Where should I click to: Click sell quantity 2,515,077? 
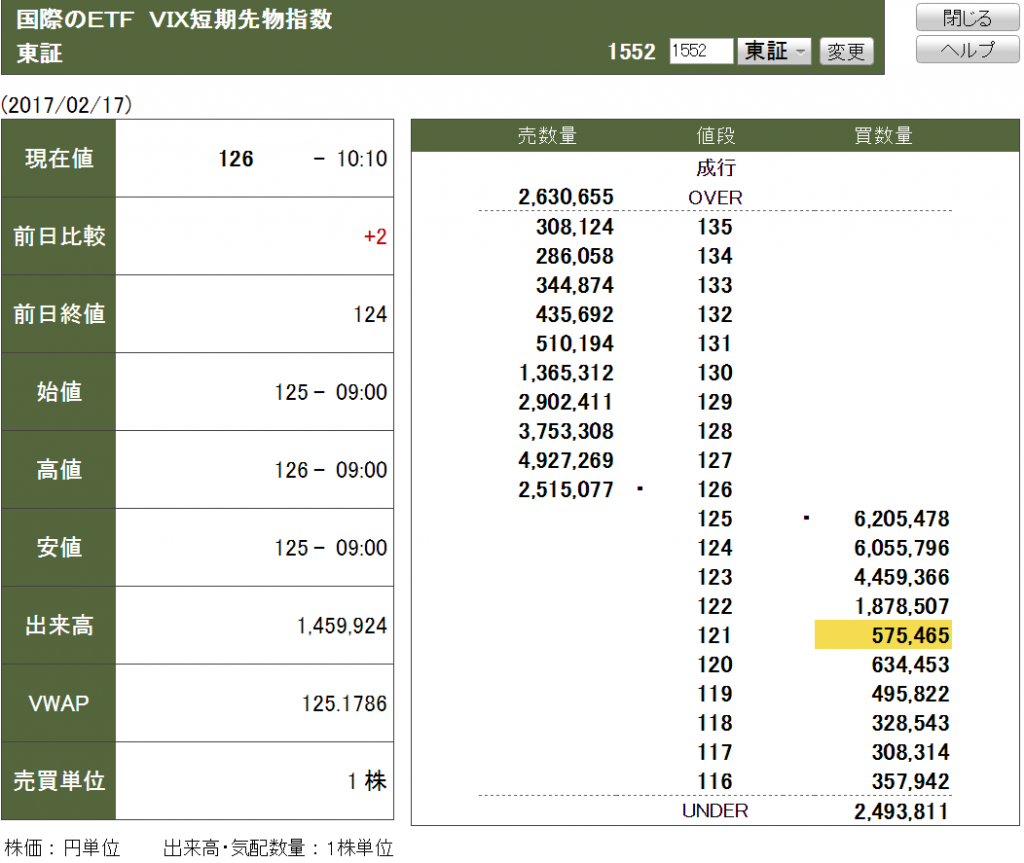(x=566, y=490)
